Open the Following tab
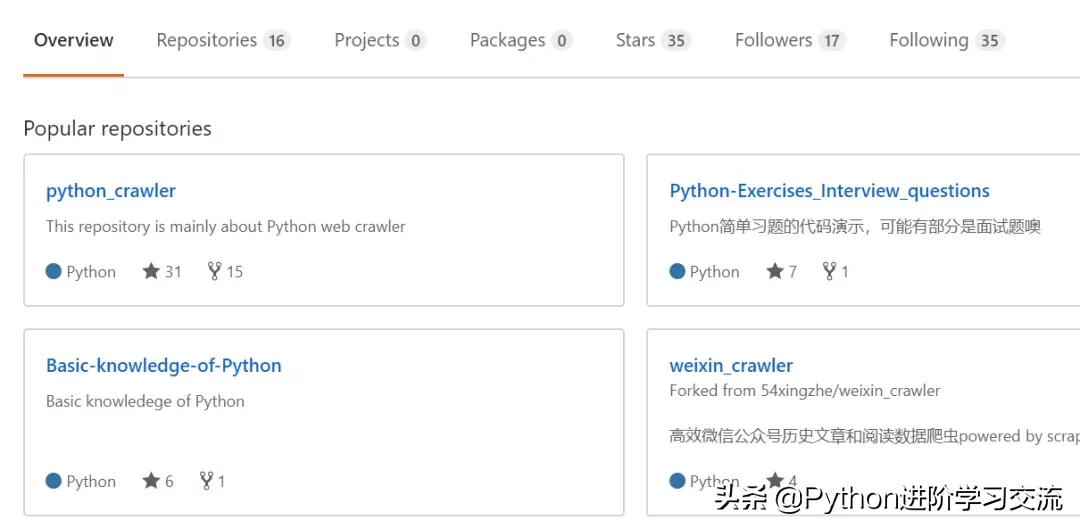 click(947, 40)
